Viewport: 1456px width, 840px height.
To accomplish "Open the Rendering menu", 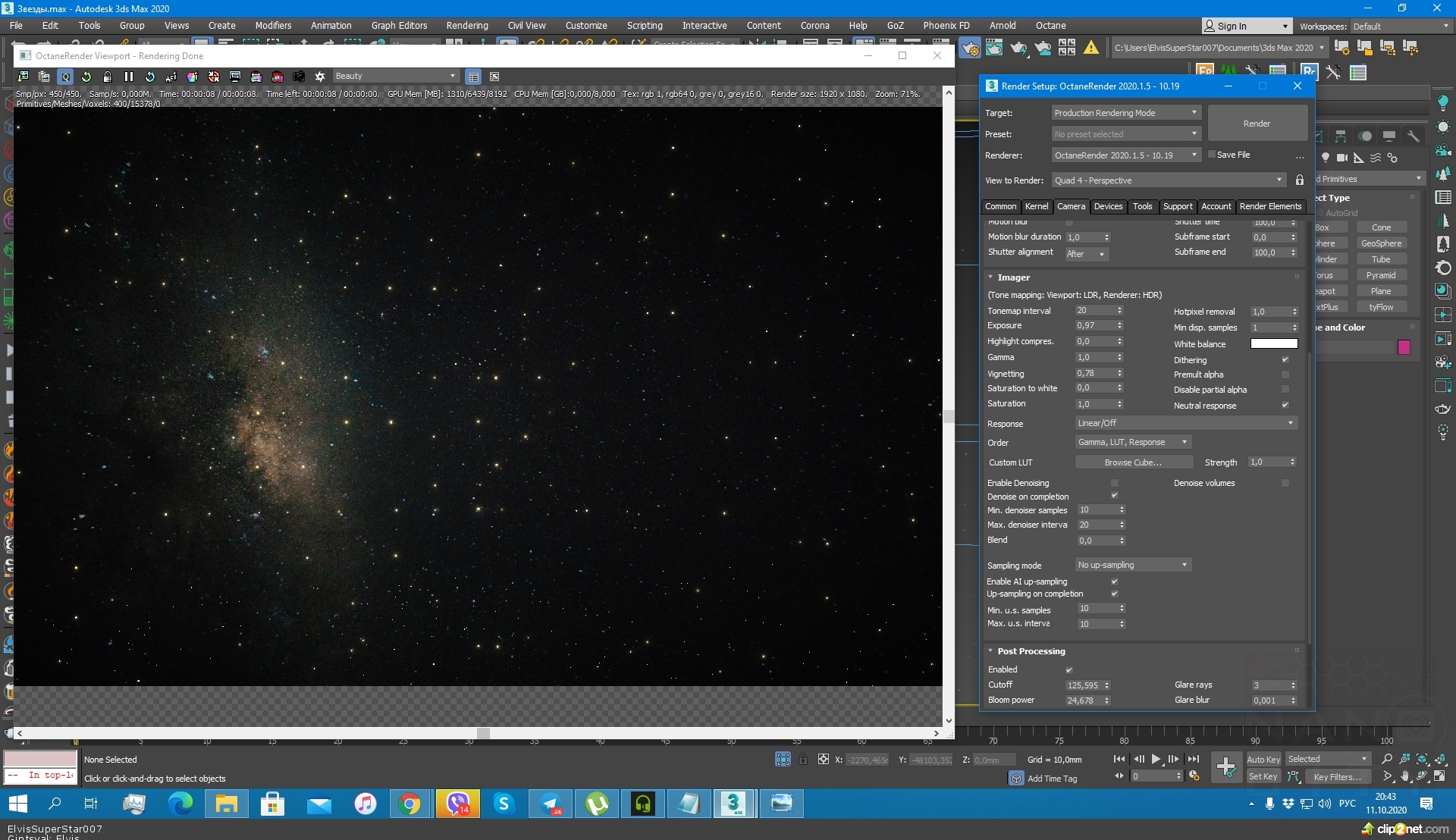I will 466,26.
